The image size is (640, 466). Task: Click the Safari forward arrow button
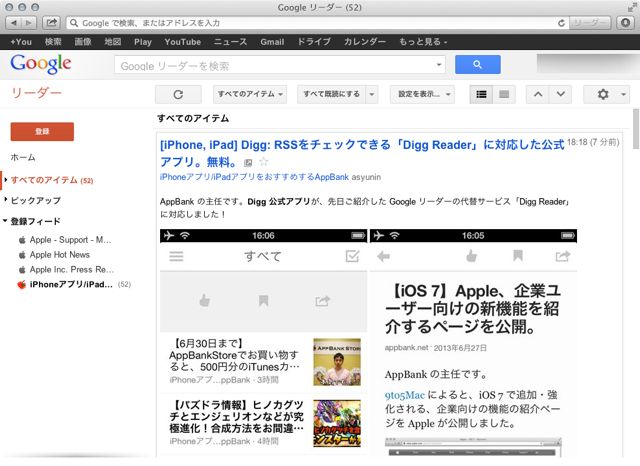tap(29, 23)
